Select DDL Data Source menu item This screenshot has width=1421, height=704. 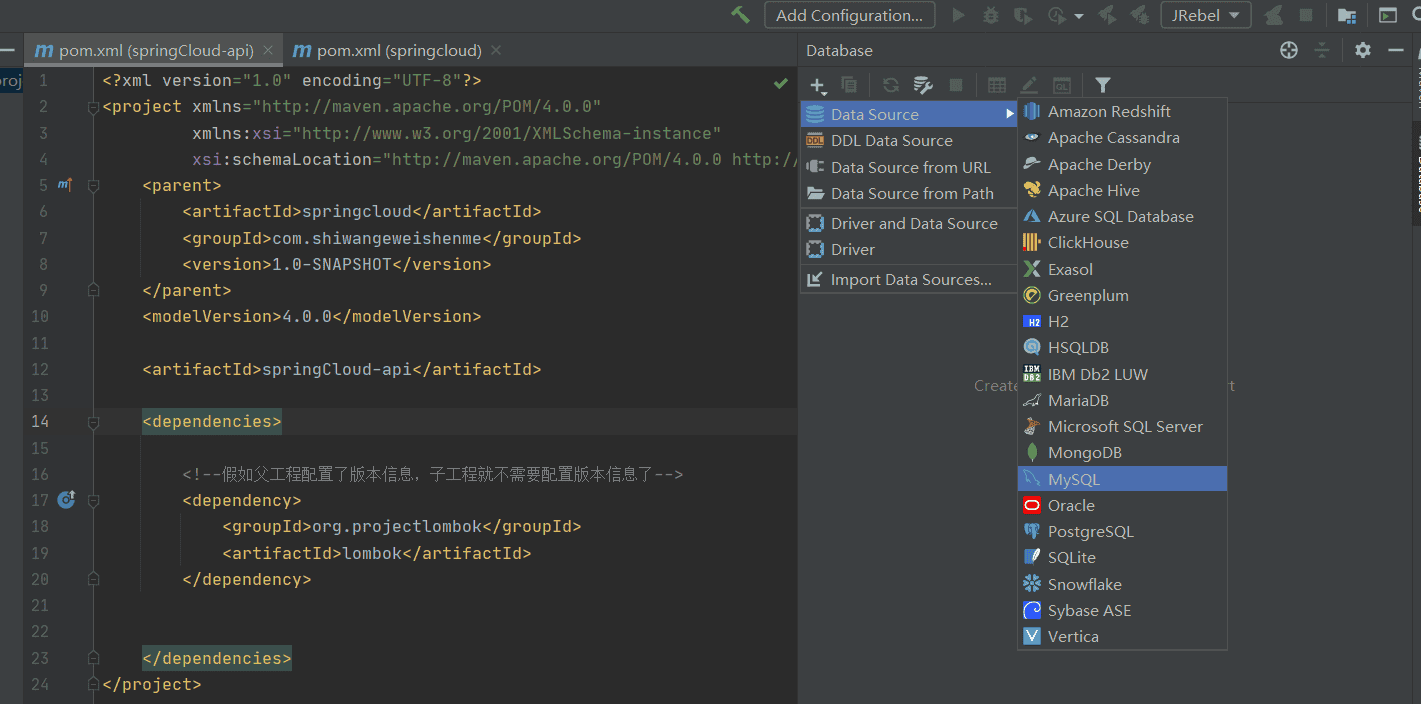pos(909,141)
